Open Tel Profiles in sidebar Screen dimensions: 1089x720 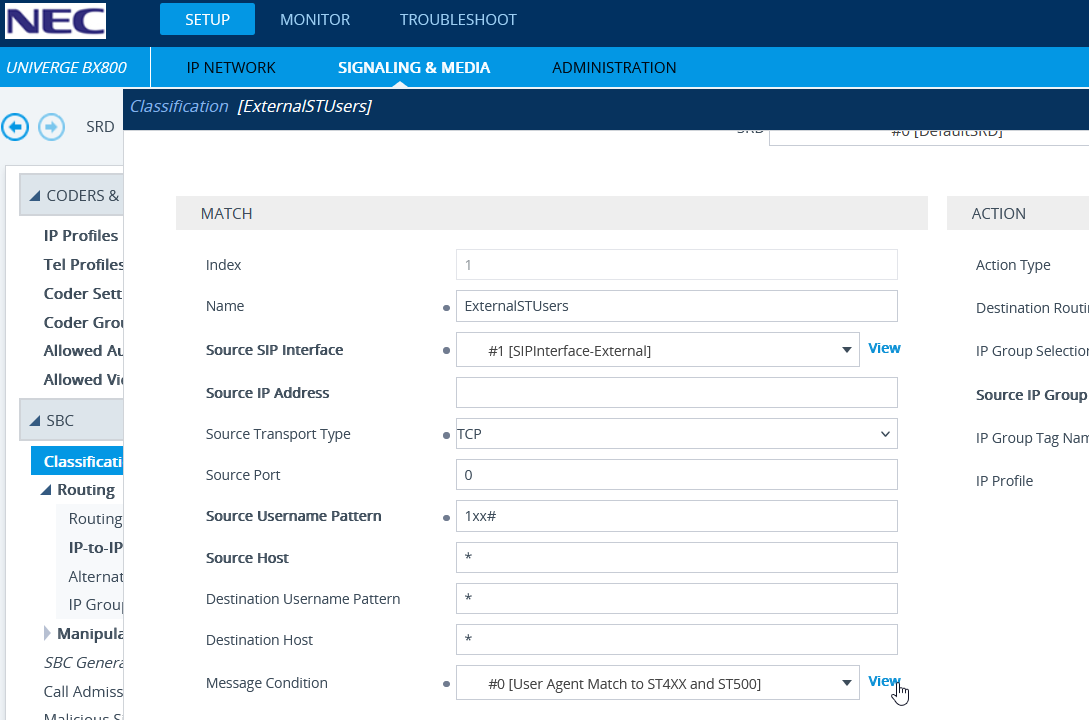[83, 265]
